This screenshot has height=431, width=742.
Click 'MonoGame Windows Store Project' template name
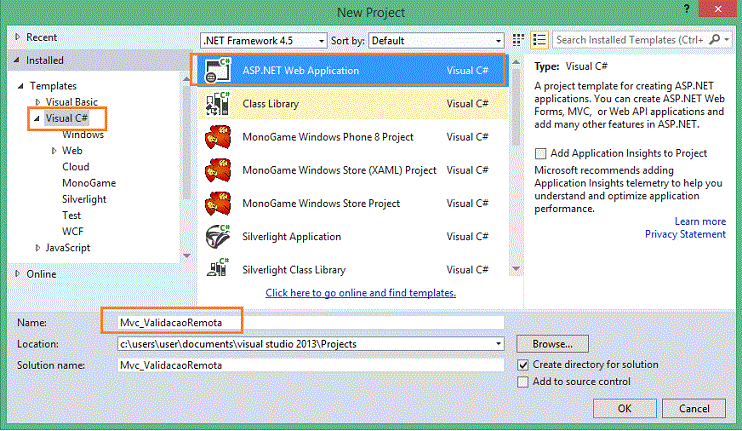point(321,203)
